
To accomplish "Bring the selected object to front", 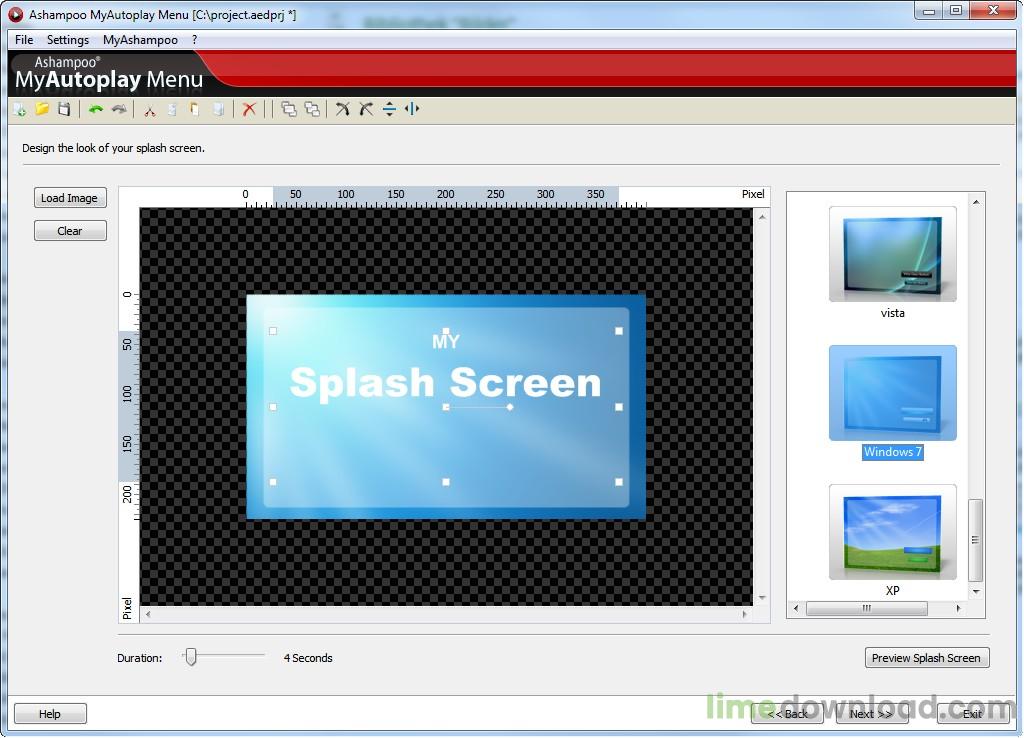I will (x=286, y=109).
